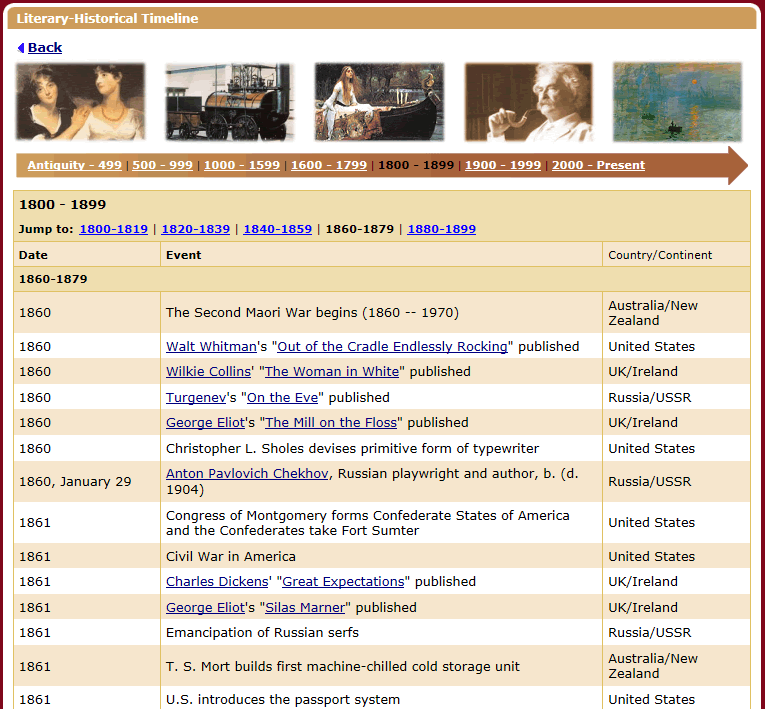Switch to the 1900 - 1999 period
This screenshot has width=765, height=709.
(503, 165)
